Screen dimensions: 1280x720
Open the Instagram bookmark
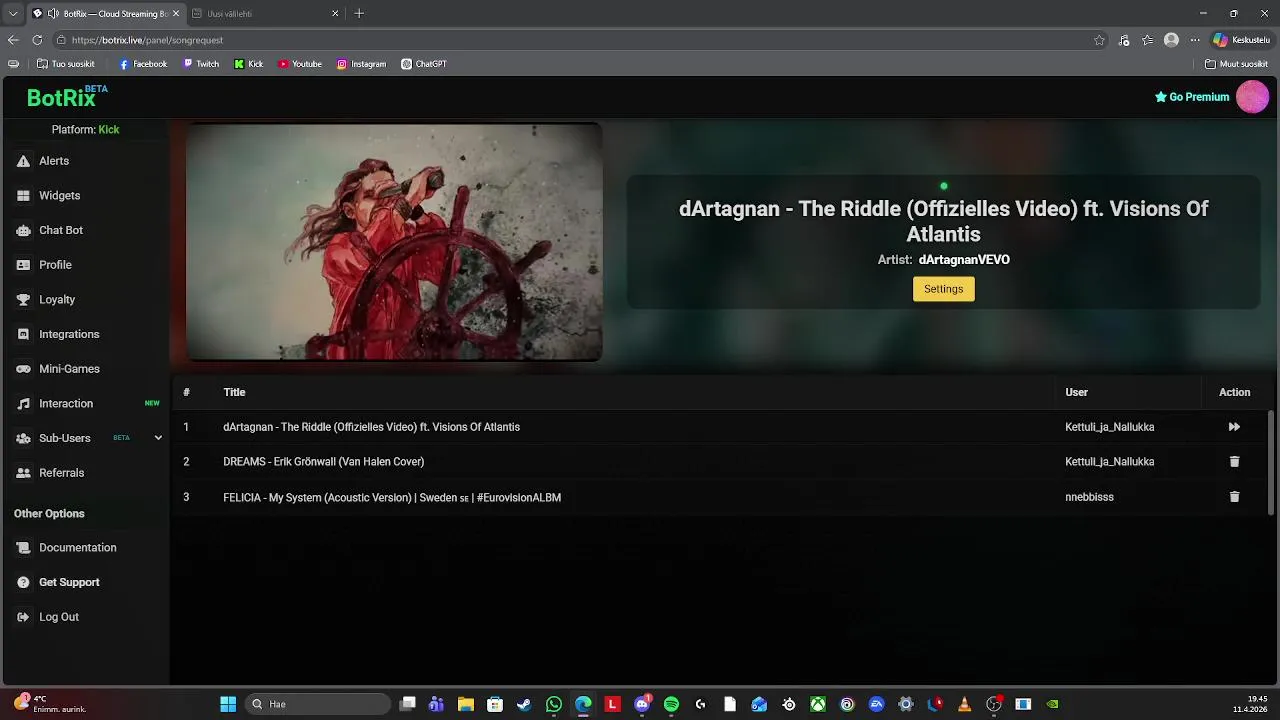(361, 64)
